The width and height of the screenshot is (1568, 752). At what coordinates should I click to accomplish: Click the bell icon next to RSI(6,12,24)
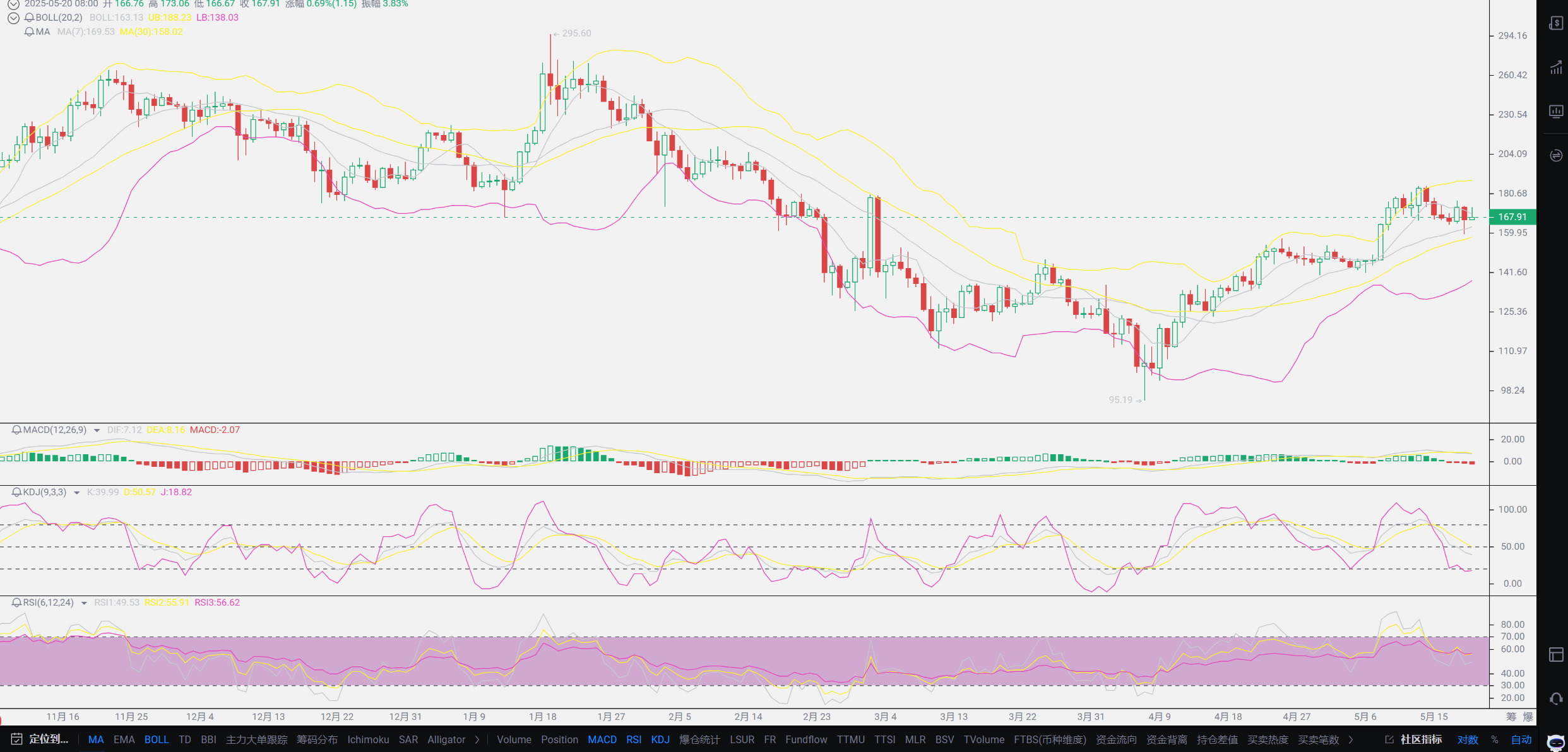coord(17,602)
